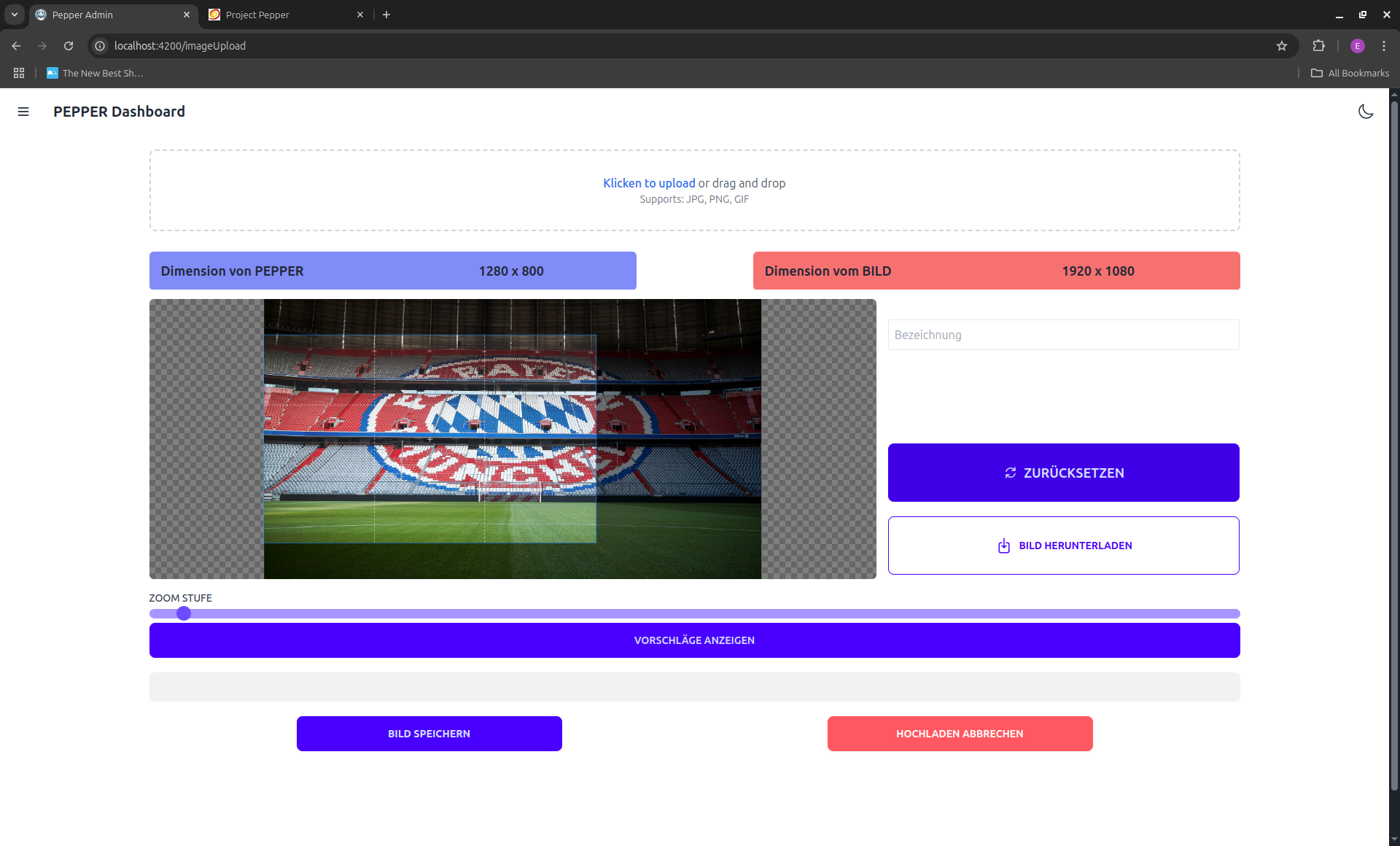Click inside the crop selection box on the stadium image
The height and width of the screenshot is (846, 1400).
pos(429,439)
